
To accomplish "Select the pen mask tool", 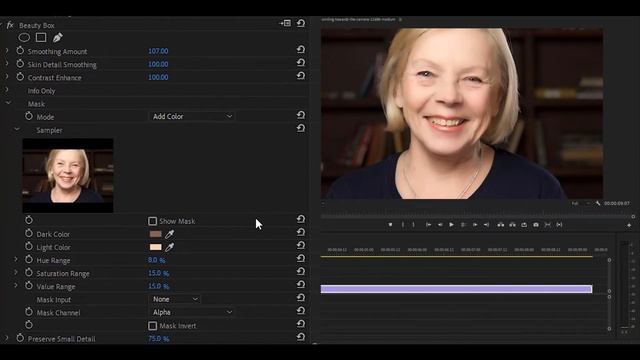I will [58, 38].
